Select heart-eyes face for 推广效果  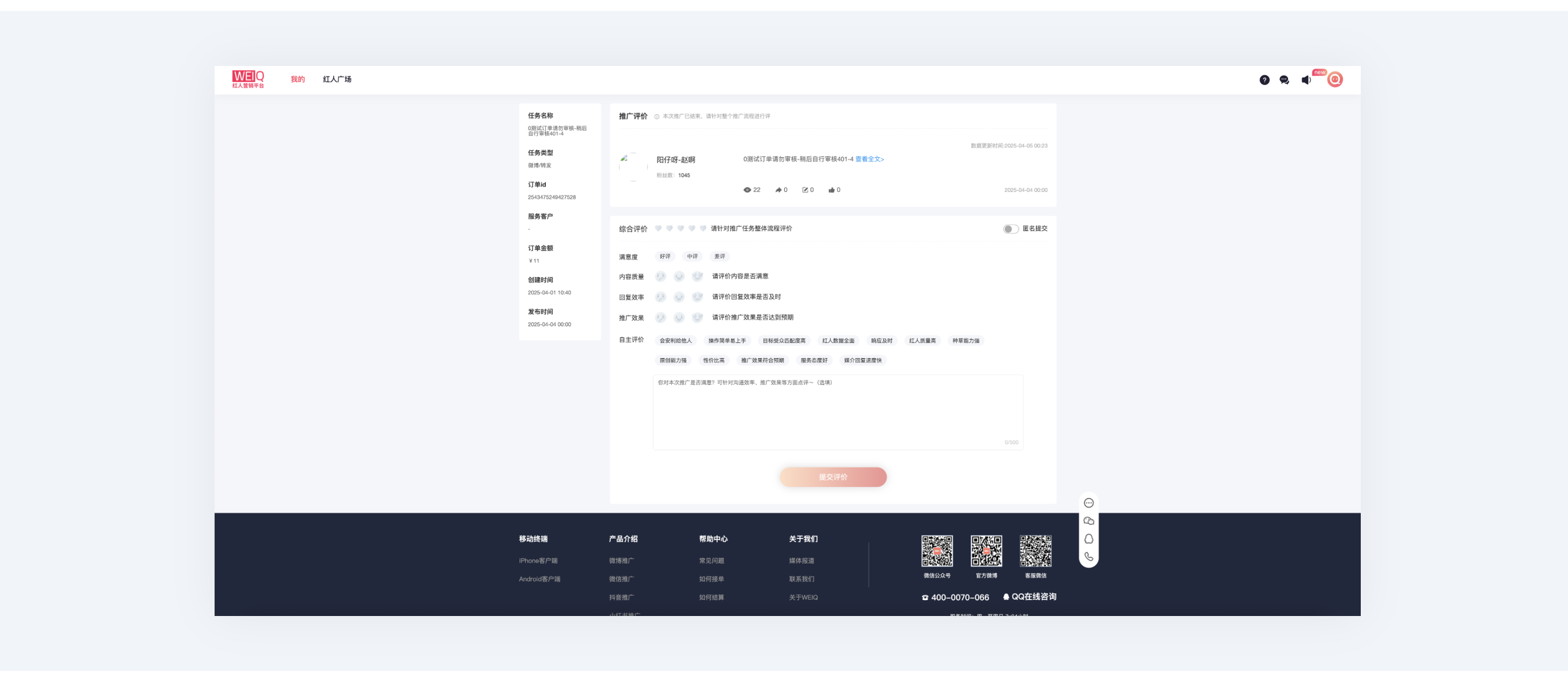coord(697,318)
